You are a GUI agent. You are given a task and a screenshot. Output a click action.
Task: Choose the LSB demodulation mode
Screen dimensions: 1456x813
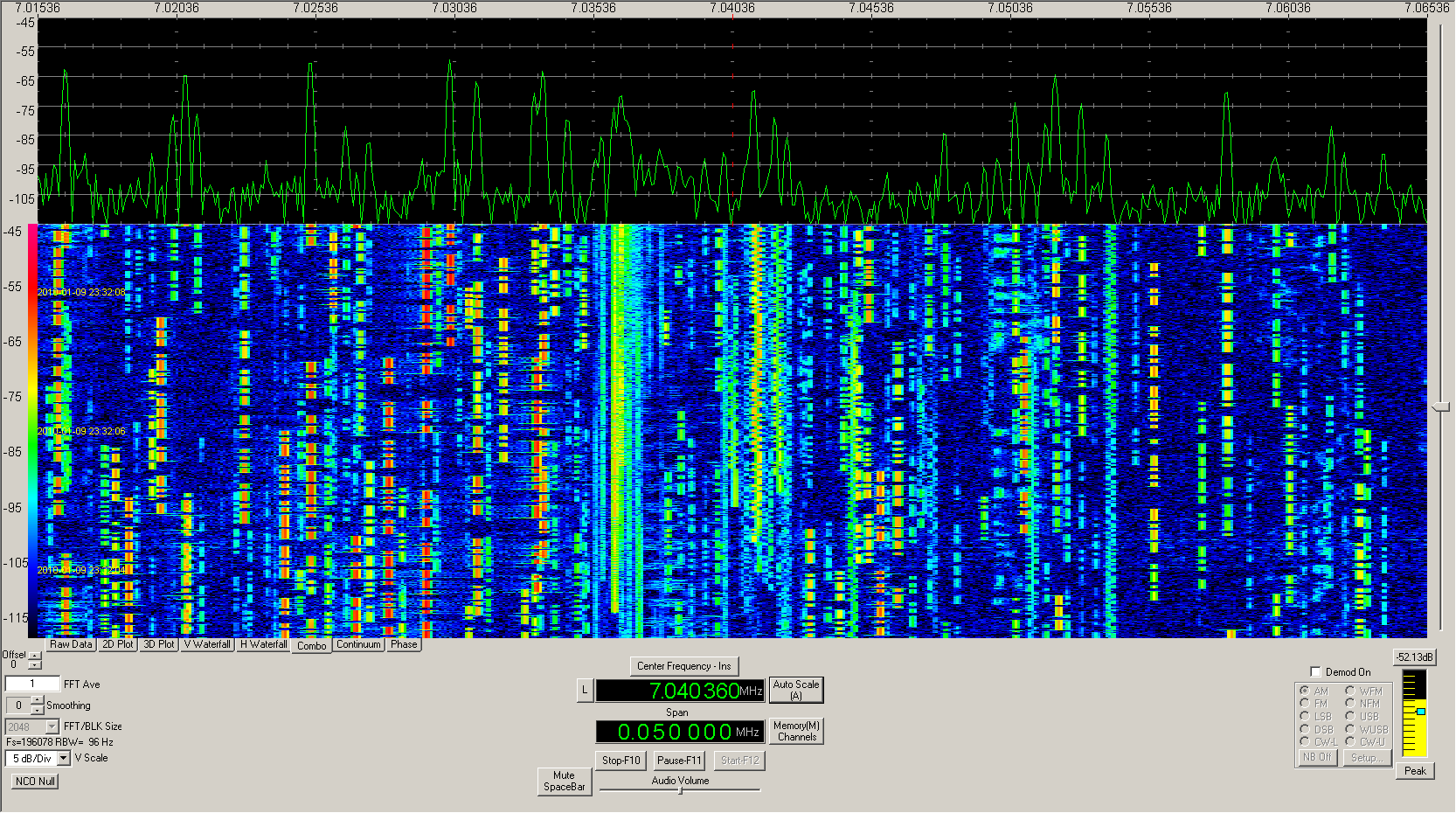[x=1305, y=716]
